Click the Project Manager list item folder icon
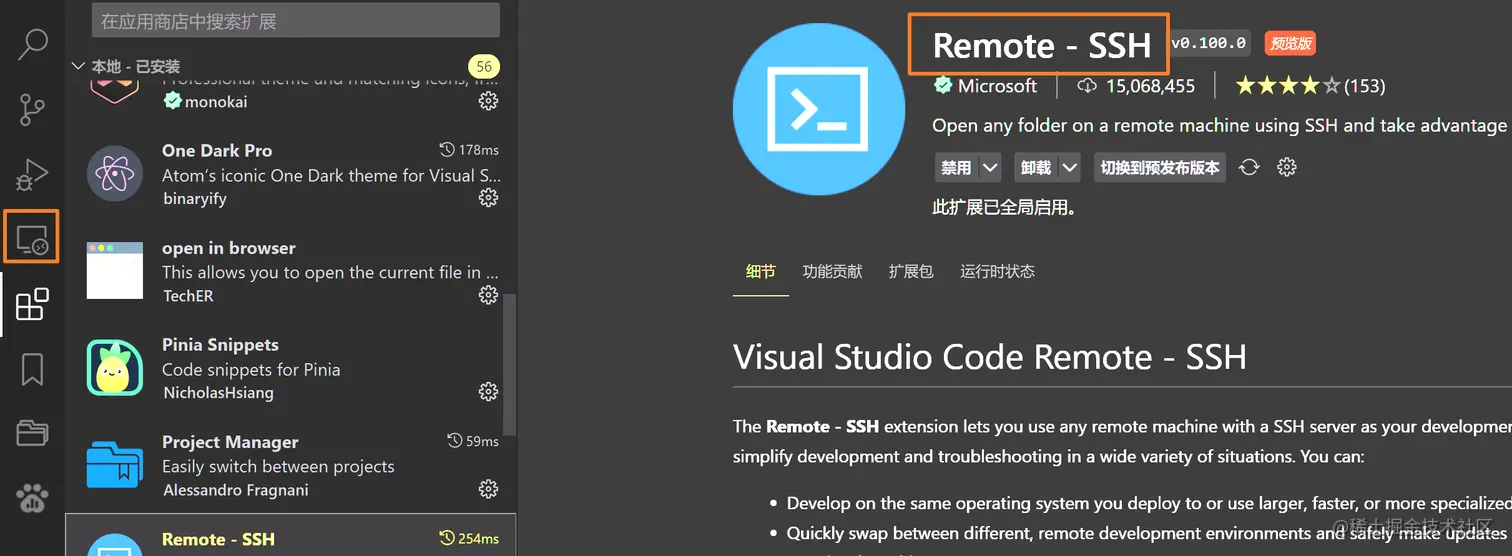This screenshot has width=1512, height=556. [x=115, y=465]
